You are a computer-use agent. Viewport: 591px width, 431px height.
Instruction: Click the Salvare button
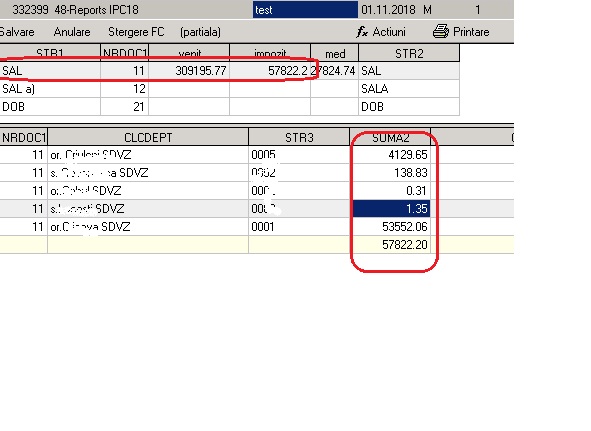pyautogui.click(x=17, y=32)
